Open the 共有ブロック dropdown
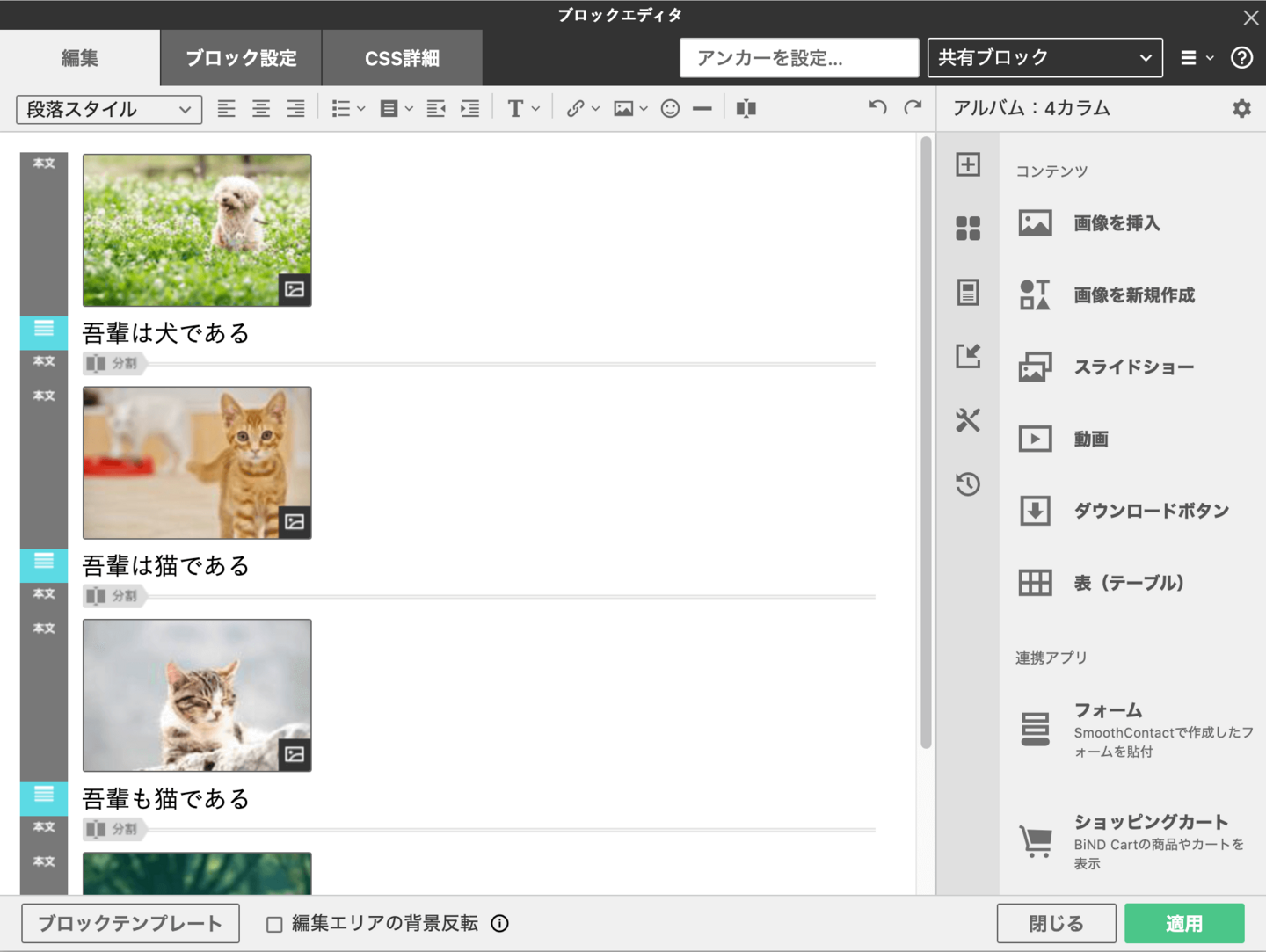The image size is (1266, 952). tap(1045, 58)
